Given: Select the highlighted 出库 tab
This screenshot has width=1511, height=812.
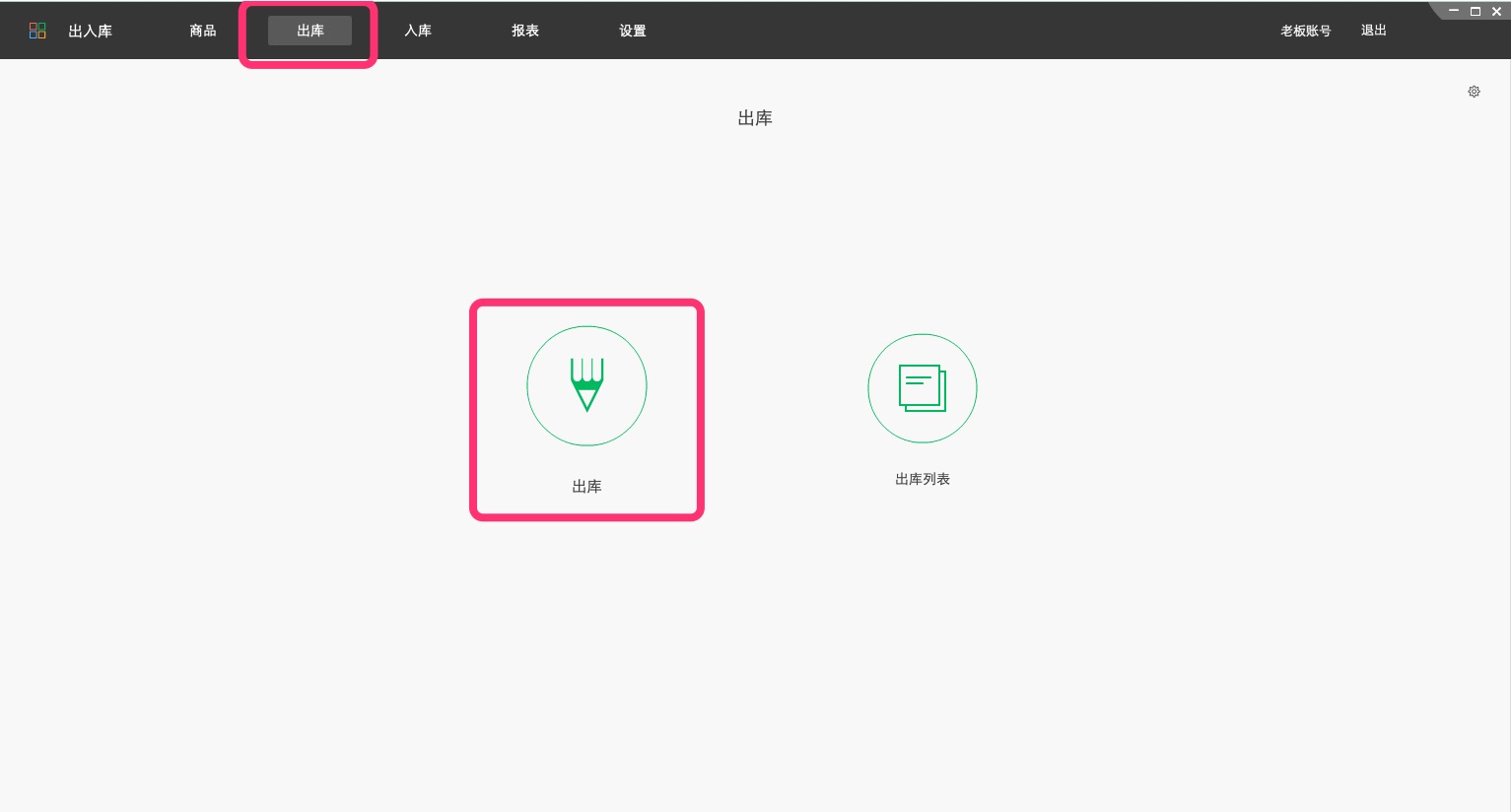Looking at the screenshot, I should pos(309,30).
